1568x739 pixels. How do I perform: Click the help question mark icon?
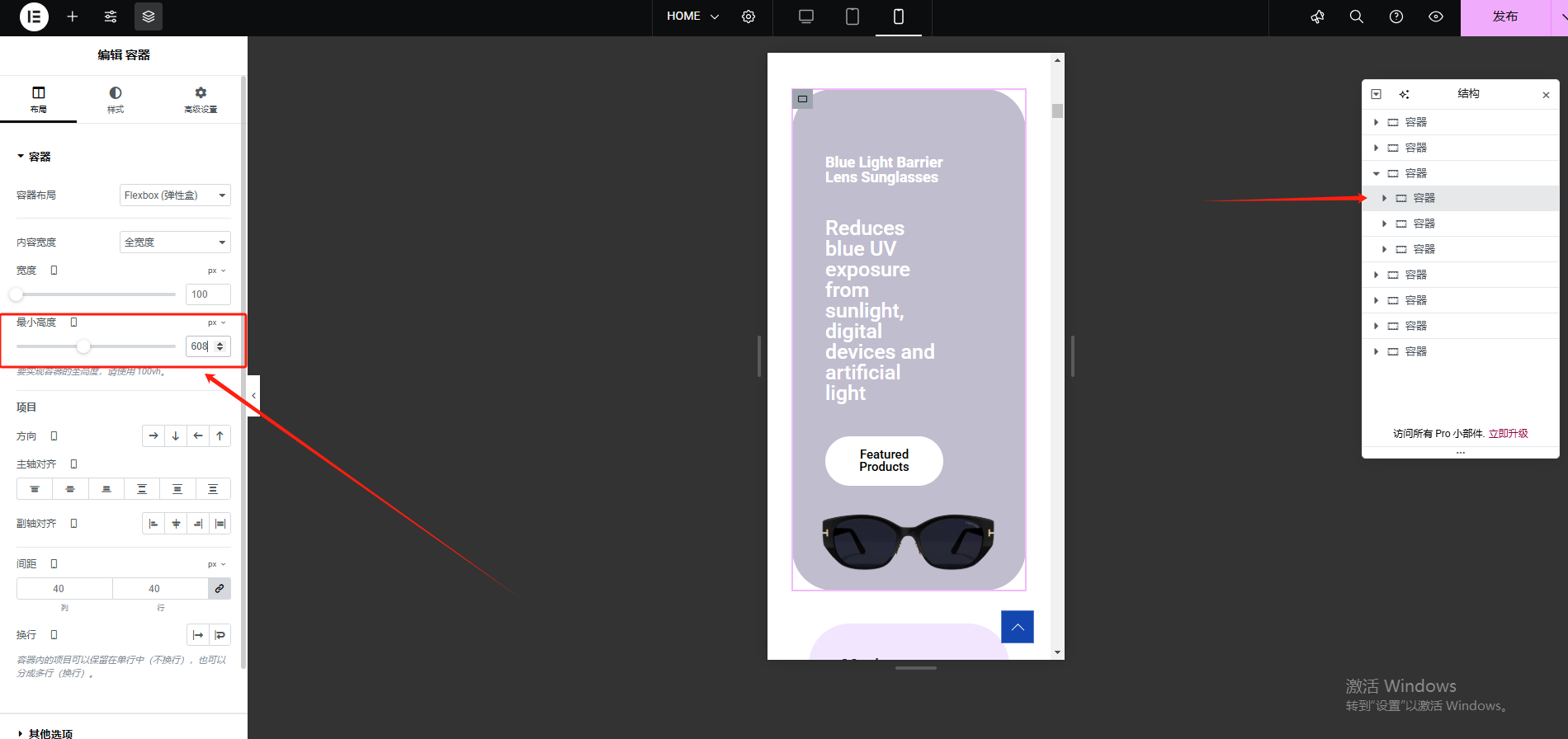coord(1396,16)
